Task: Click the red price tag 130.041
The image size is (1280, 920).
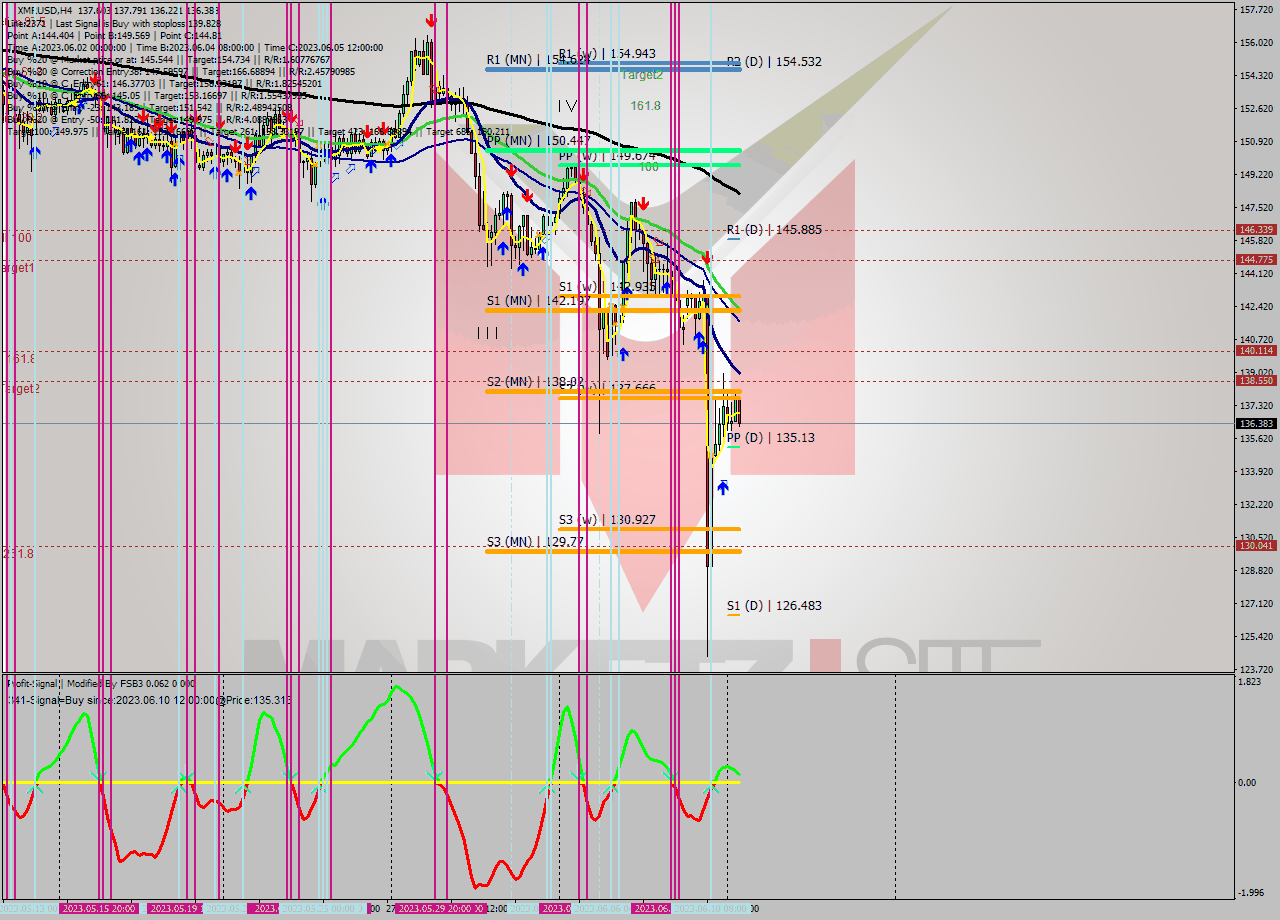Action: click(1257, 546)
